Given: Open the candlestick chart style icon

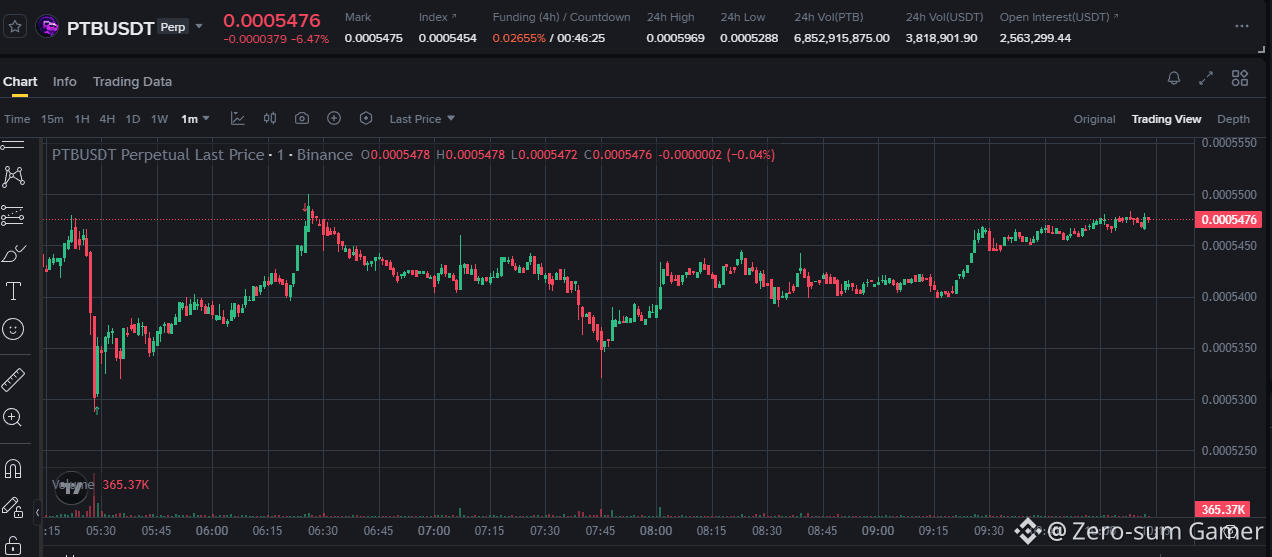Looking at the screenshot, I should coord(270,118).
